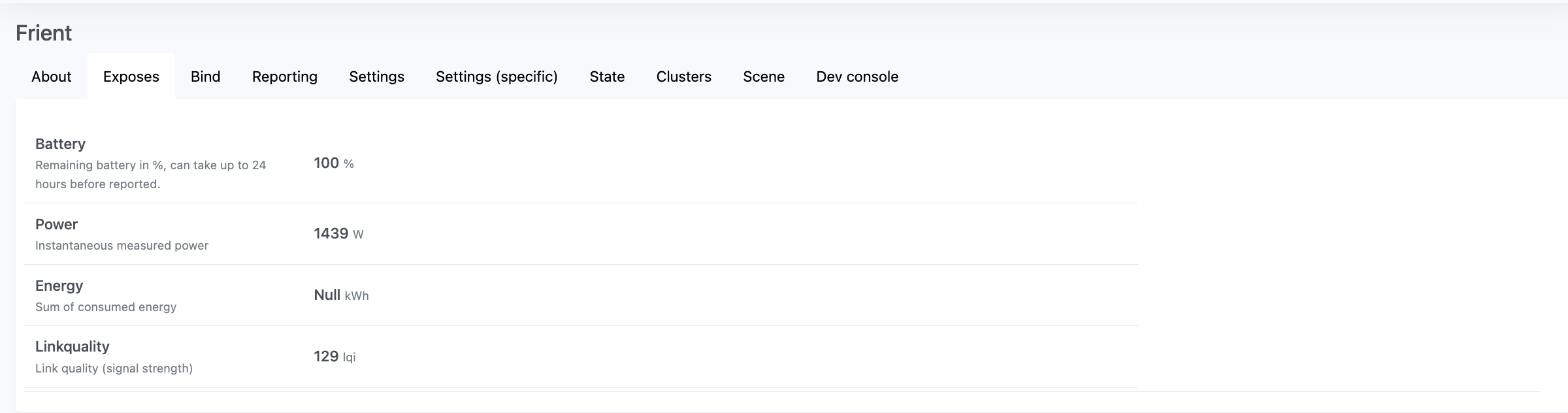Open the Settings (specific) tab

click(497, 76)
